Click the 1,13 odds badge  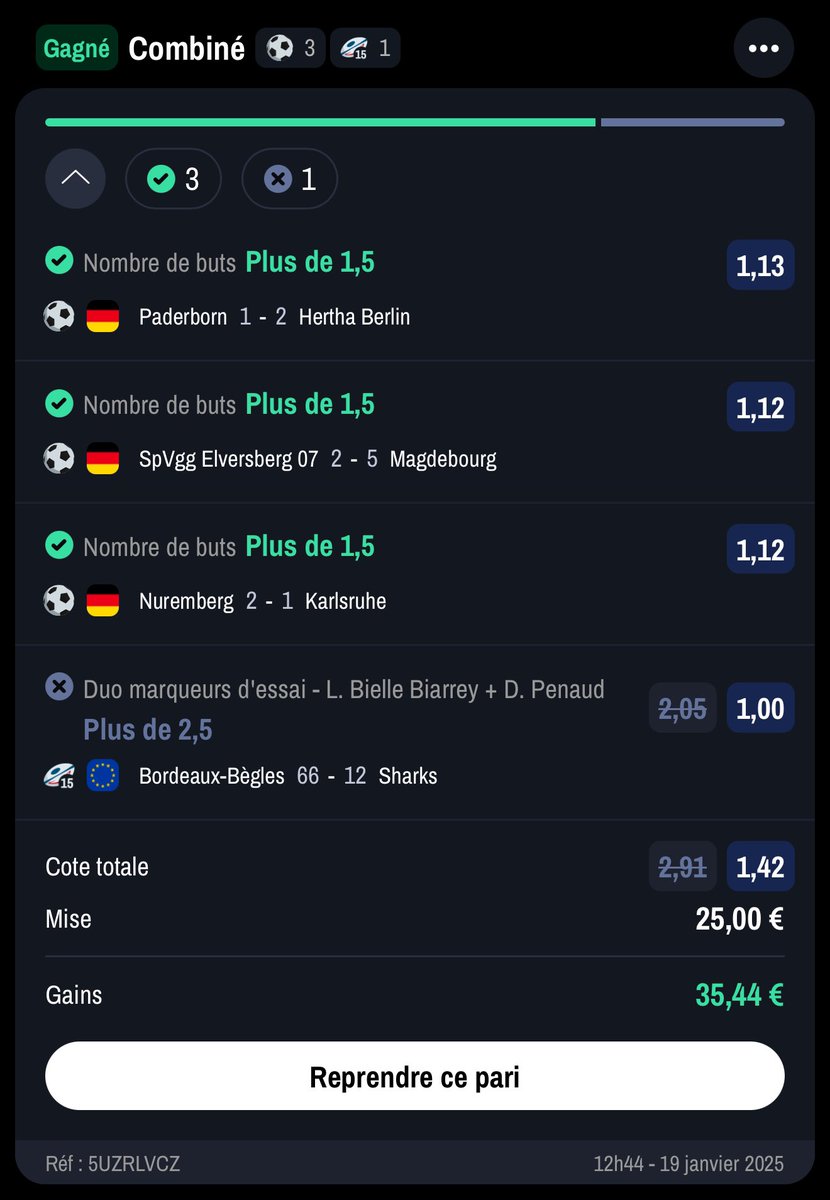(x=760, y=266)
